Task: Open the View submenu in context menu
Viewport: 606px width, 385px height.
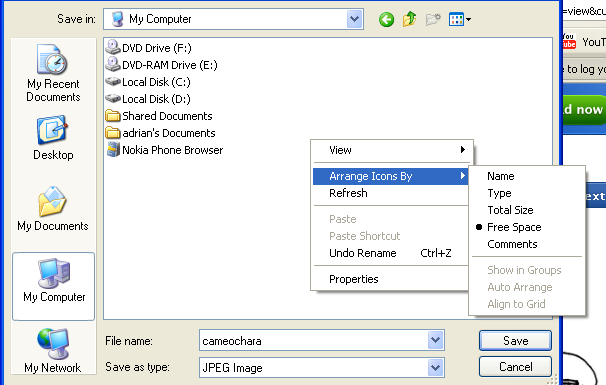Action: pyautogui.click(x=392, y=150)
